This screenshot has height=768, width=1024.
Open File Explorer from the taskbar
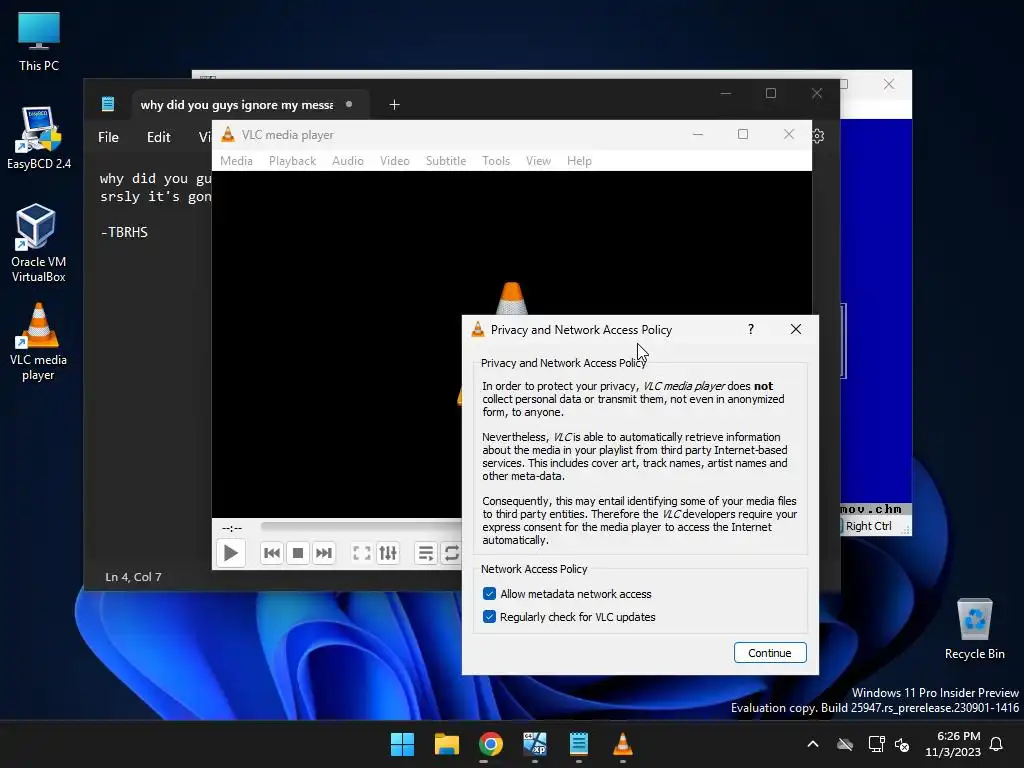tap(447, 744)
